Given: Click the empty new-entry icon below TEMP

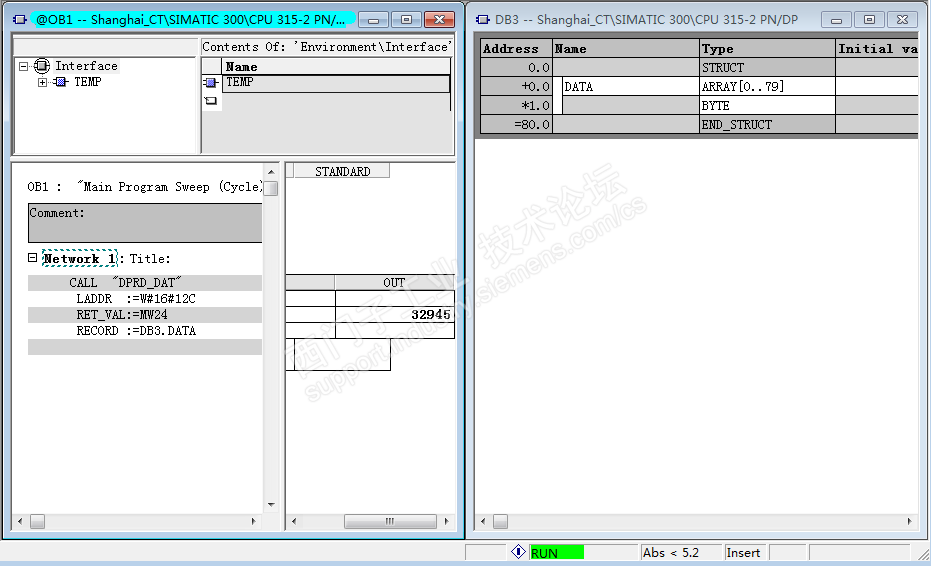Looking at the screenshot, I should click(211, 101).
